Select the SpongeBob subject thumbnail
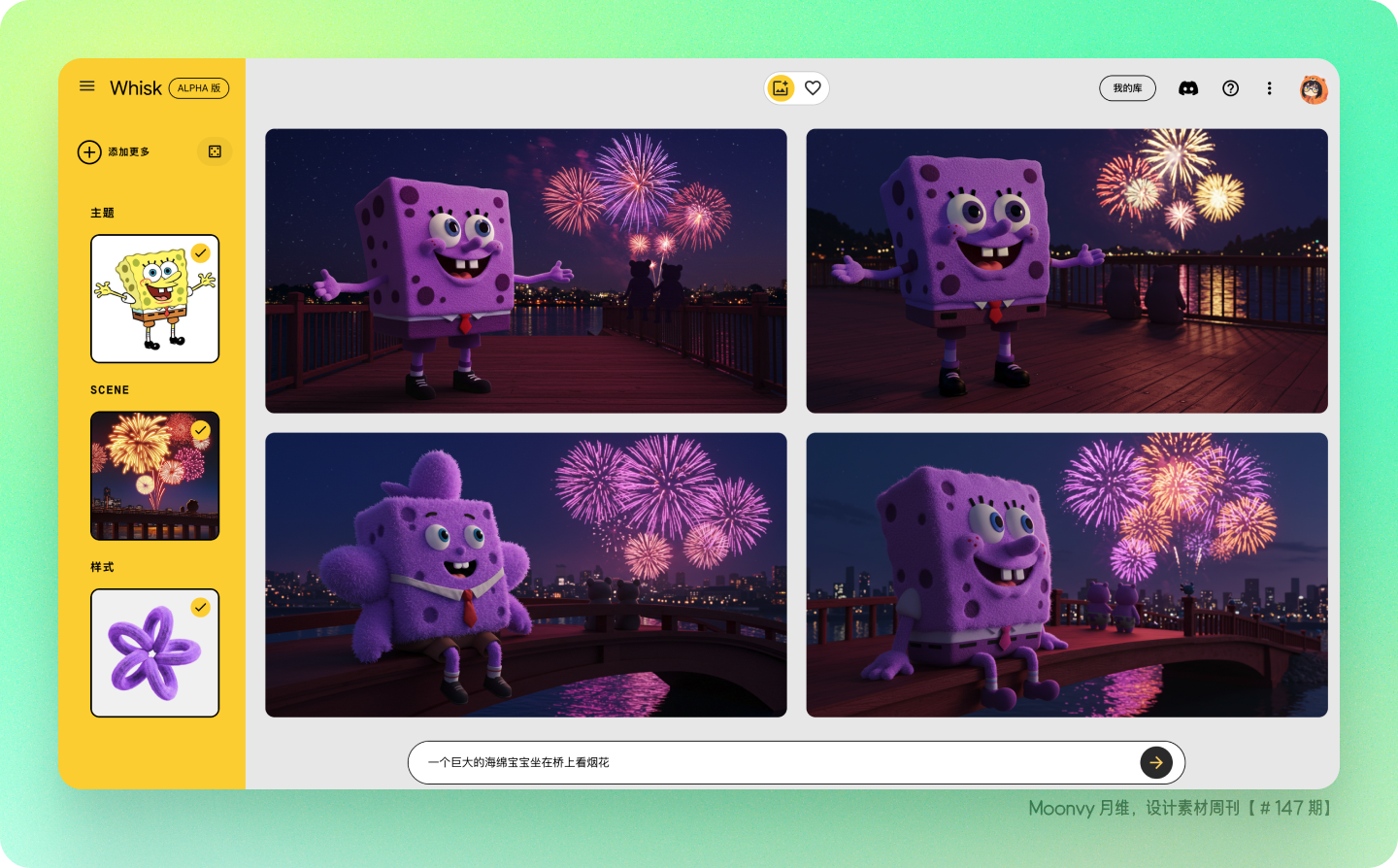Viewport: 1398px width, 868px height. point(155,299)
